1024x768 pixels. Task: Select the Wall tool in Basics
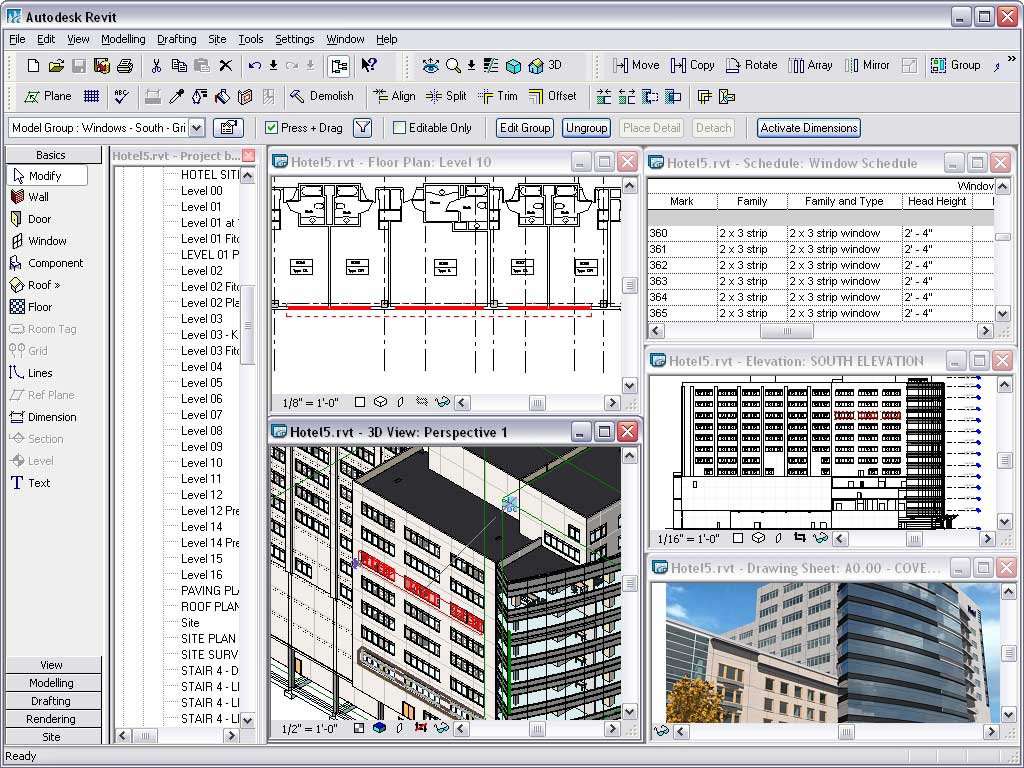point(30,197)
